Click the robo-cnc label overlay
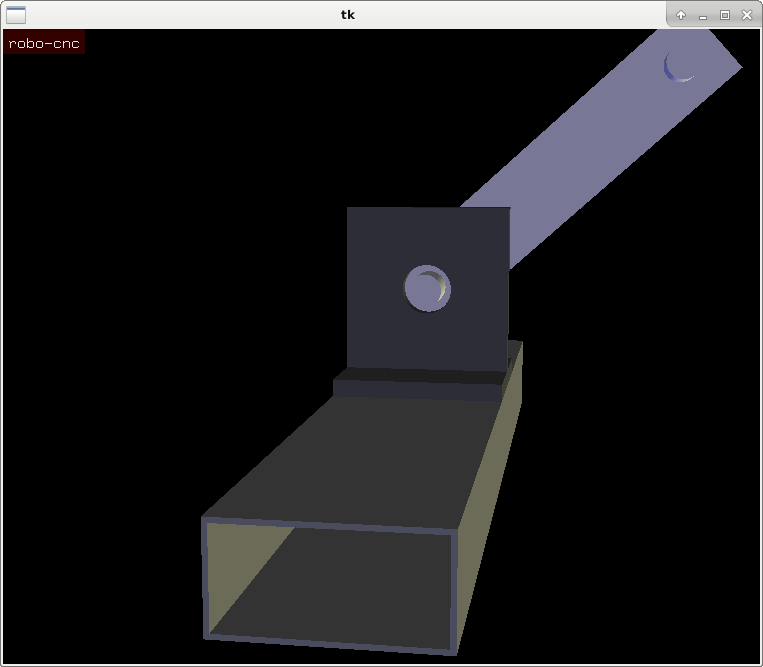The width and height of the screenshot is (763, 667). (44, 42)
